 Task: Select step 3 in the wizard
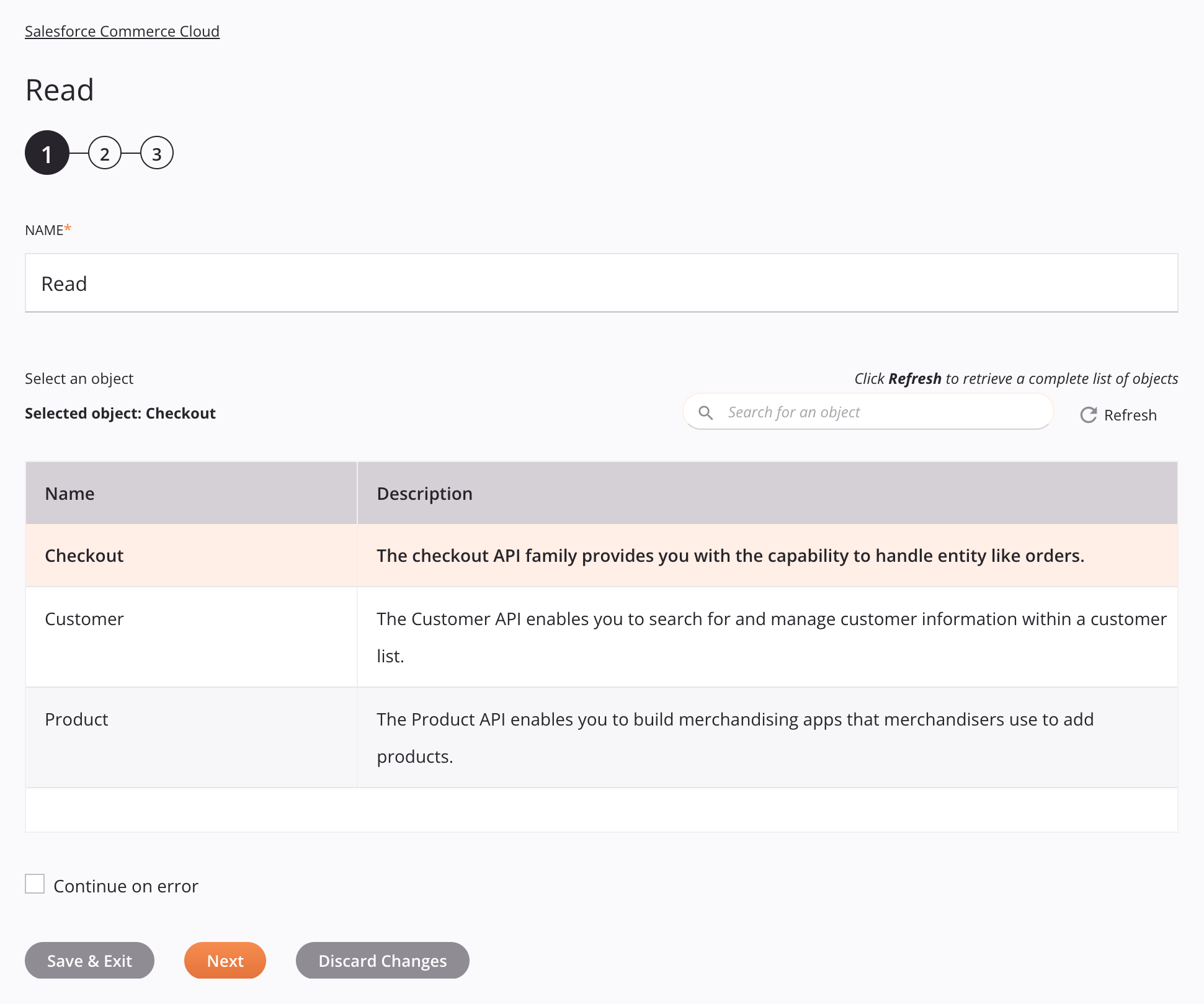(156, 153)
